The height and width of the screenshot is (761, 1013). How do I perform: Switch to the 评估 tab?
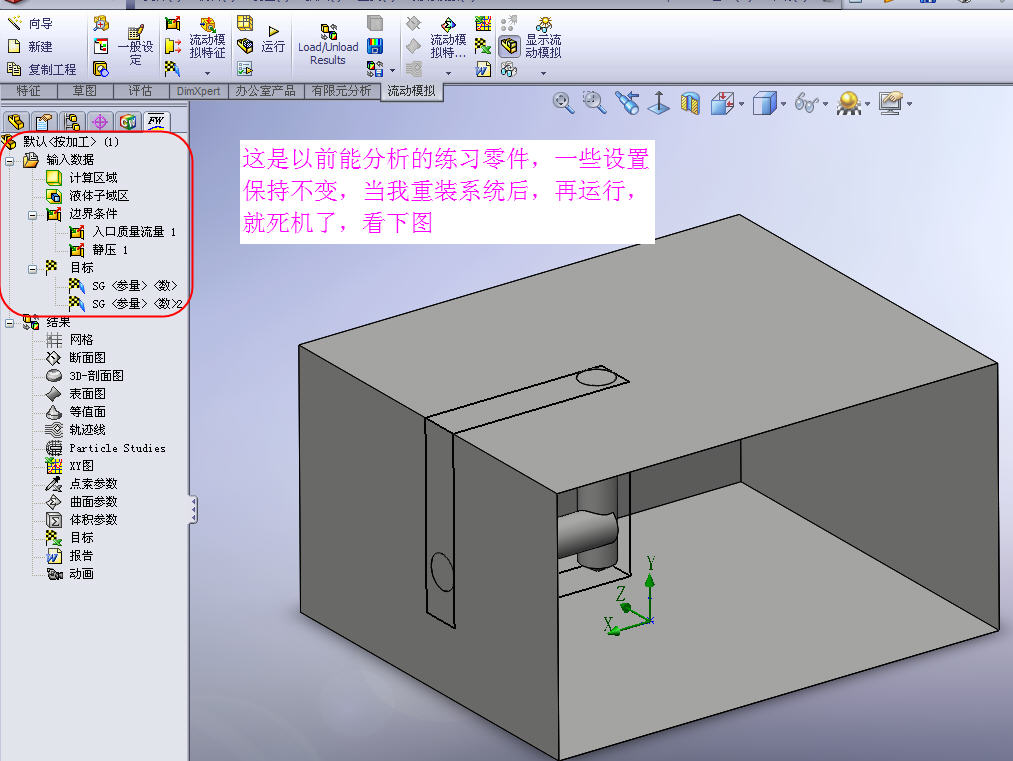[x=140, y=91]
